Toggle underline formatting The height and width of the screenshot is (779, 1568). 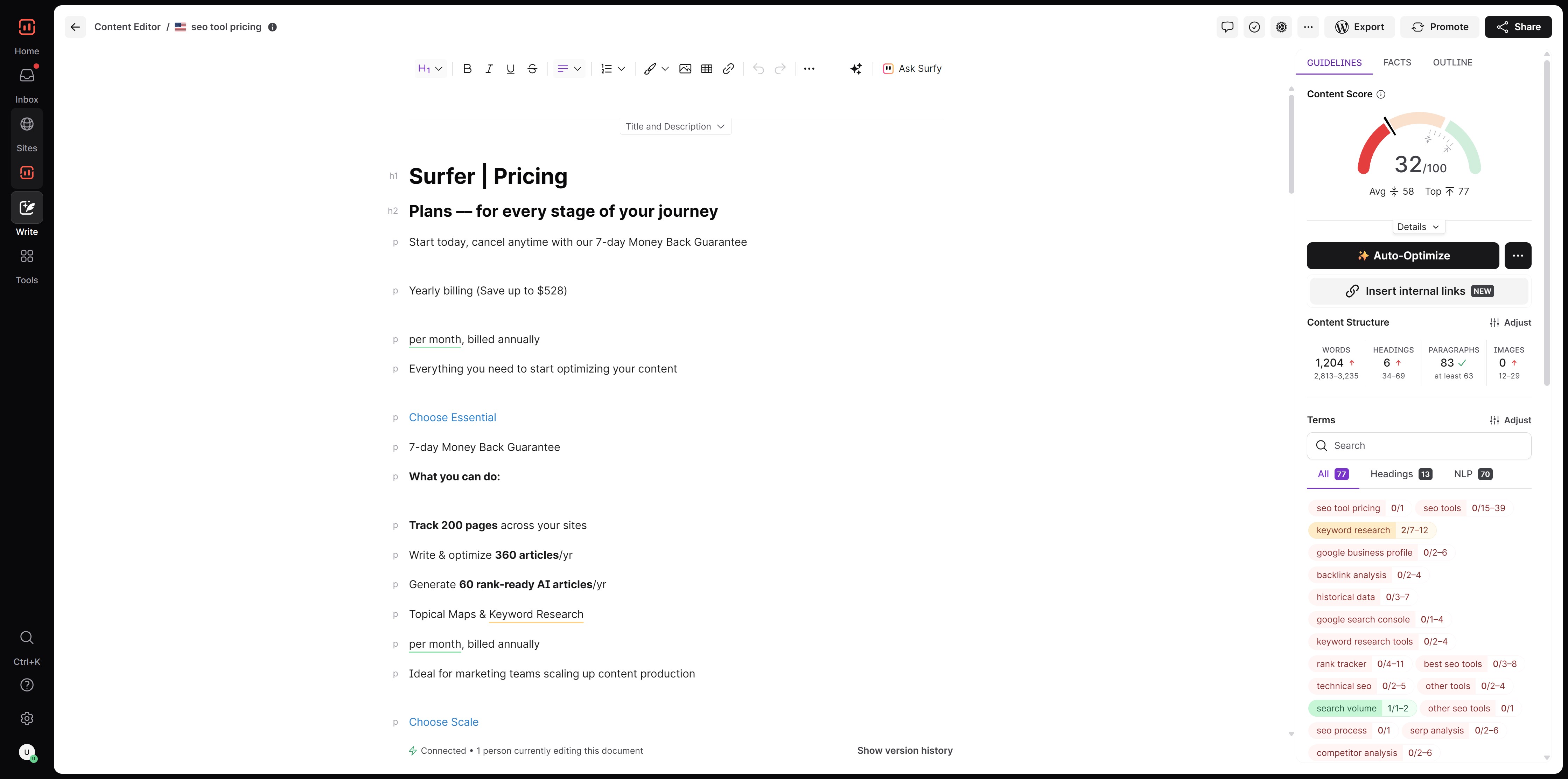510,69
